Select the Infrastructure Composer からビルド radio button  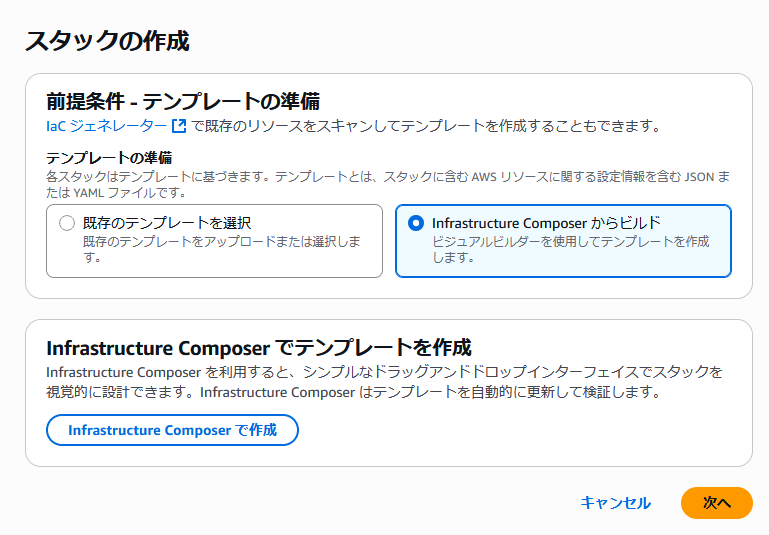[416, 223]
